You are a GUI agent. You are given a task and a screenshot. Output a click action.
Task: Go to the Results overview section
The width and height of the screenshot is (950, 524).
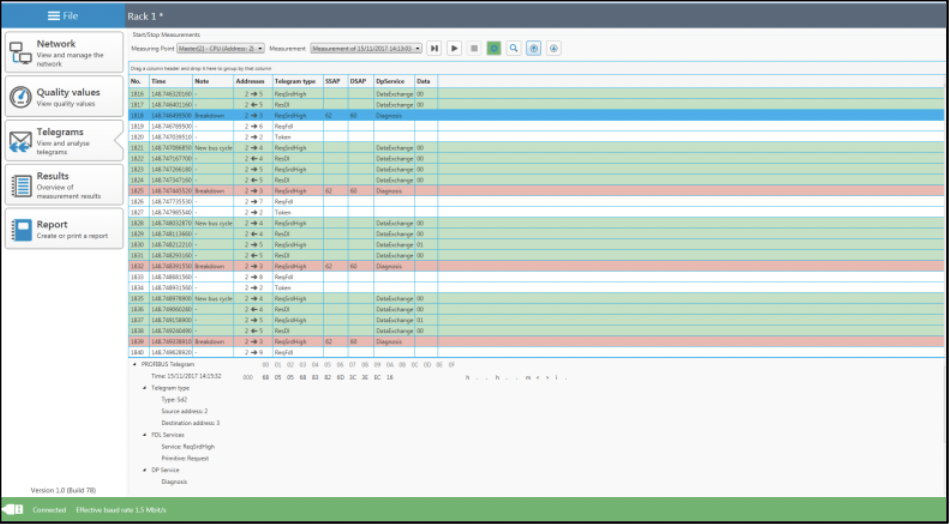point(61,184)
